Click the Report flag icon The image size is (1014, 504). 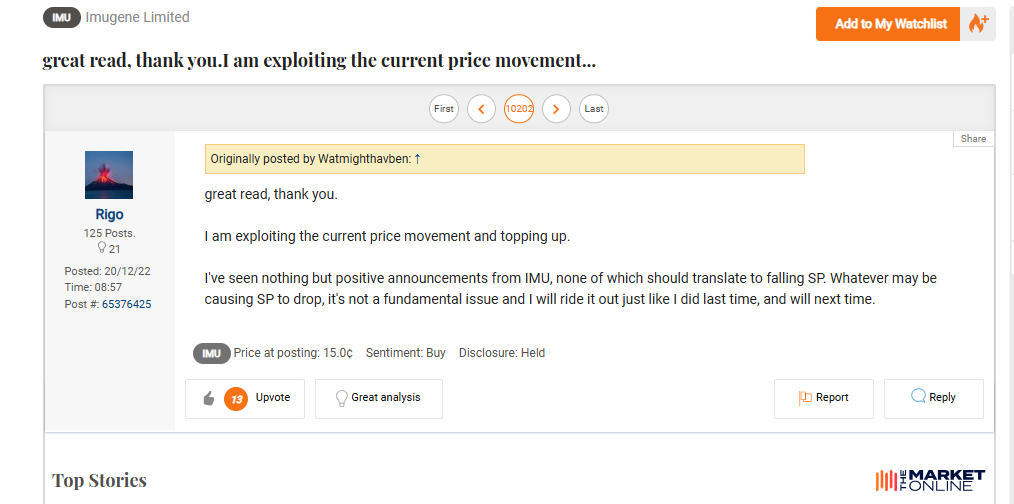click(x=805, y=398)
